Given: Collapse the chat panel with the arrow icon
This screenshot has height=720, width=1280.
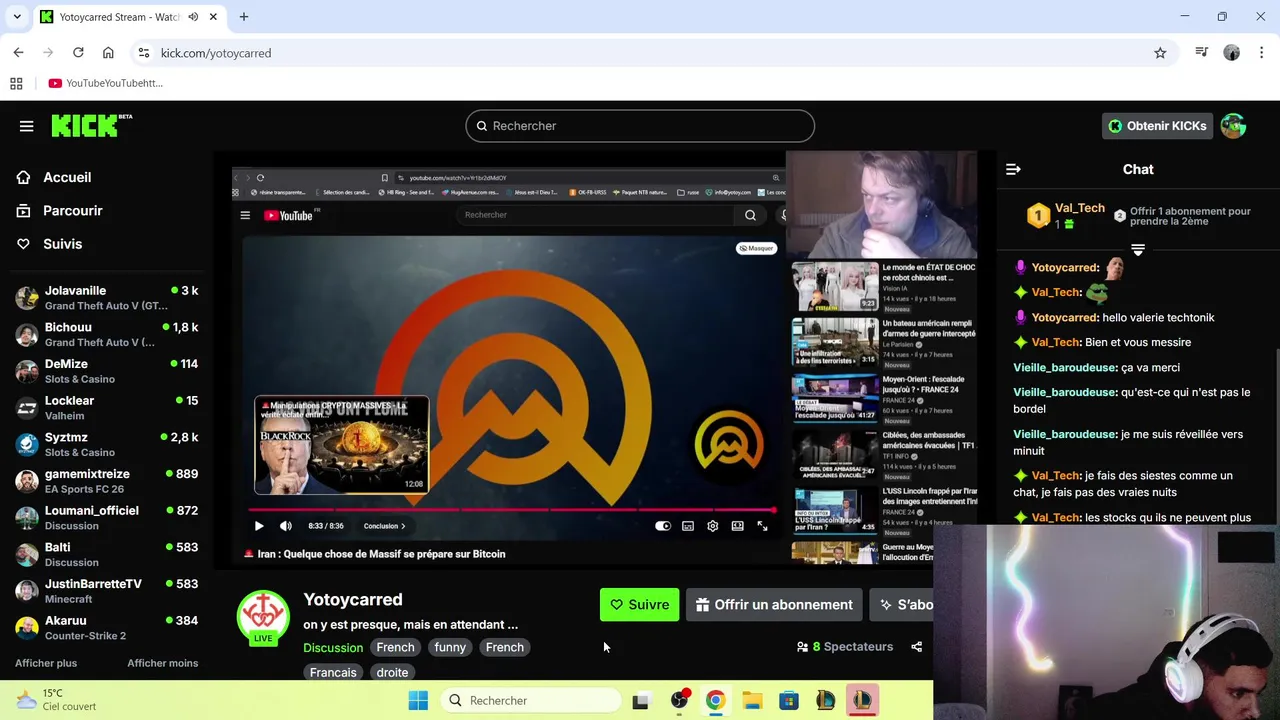Looking at the screenshot, I should [1013, 170].
